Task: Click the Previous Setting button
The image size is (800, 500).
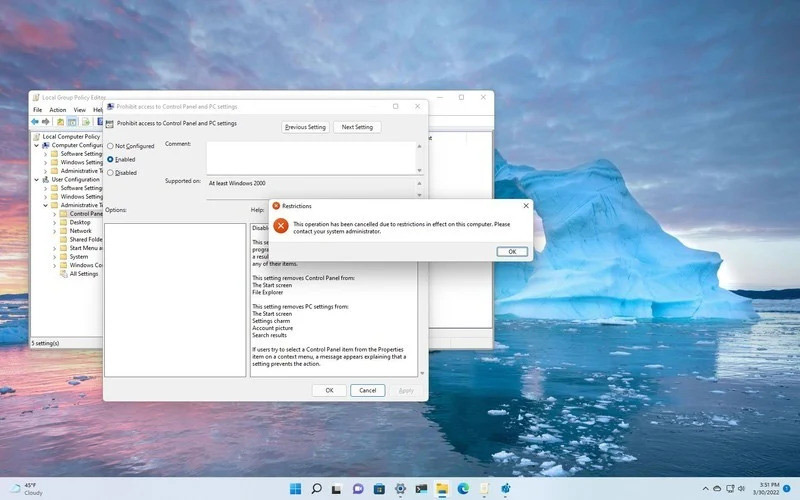Action: 305,127
